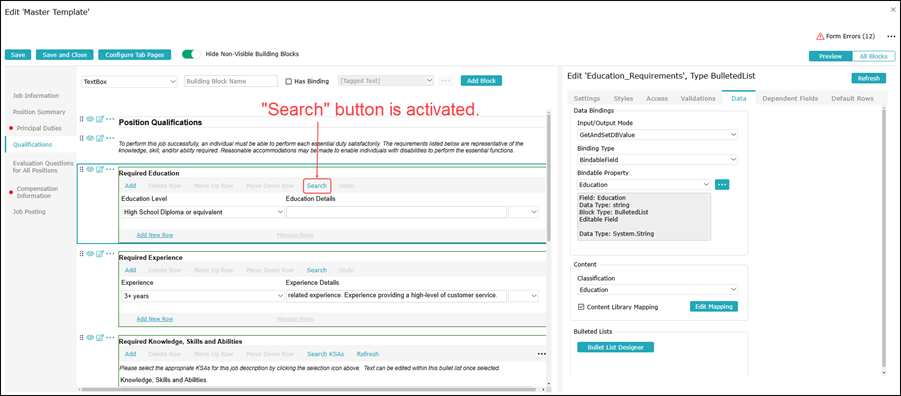901x396 pixels.
Task: Click the drag handle of the accommodations paragraph block
Action: point(81,138)
